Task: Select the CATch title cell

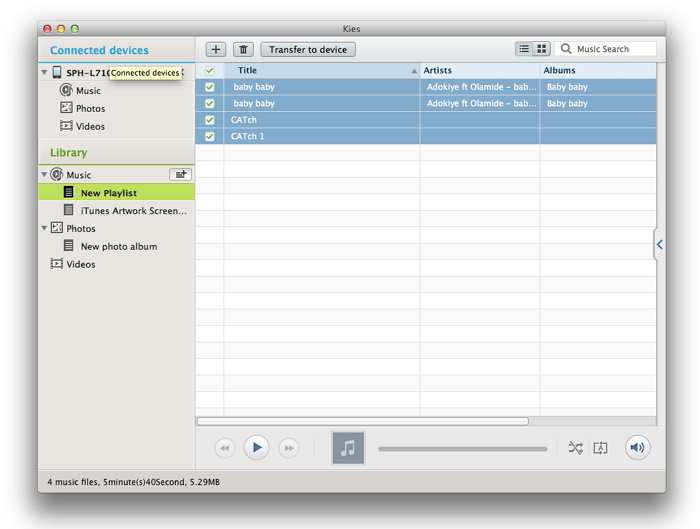Action: tap(321, 120)
